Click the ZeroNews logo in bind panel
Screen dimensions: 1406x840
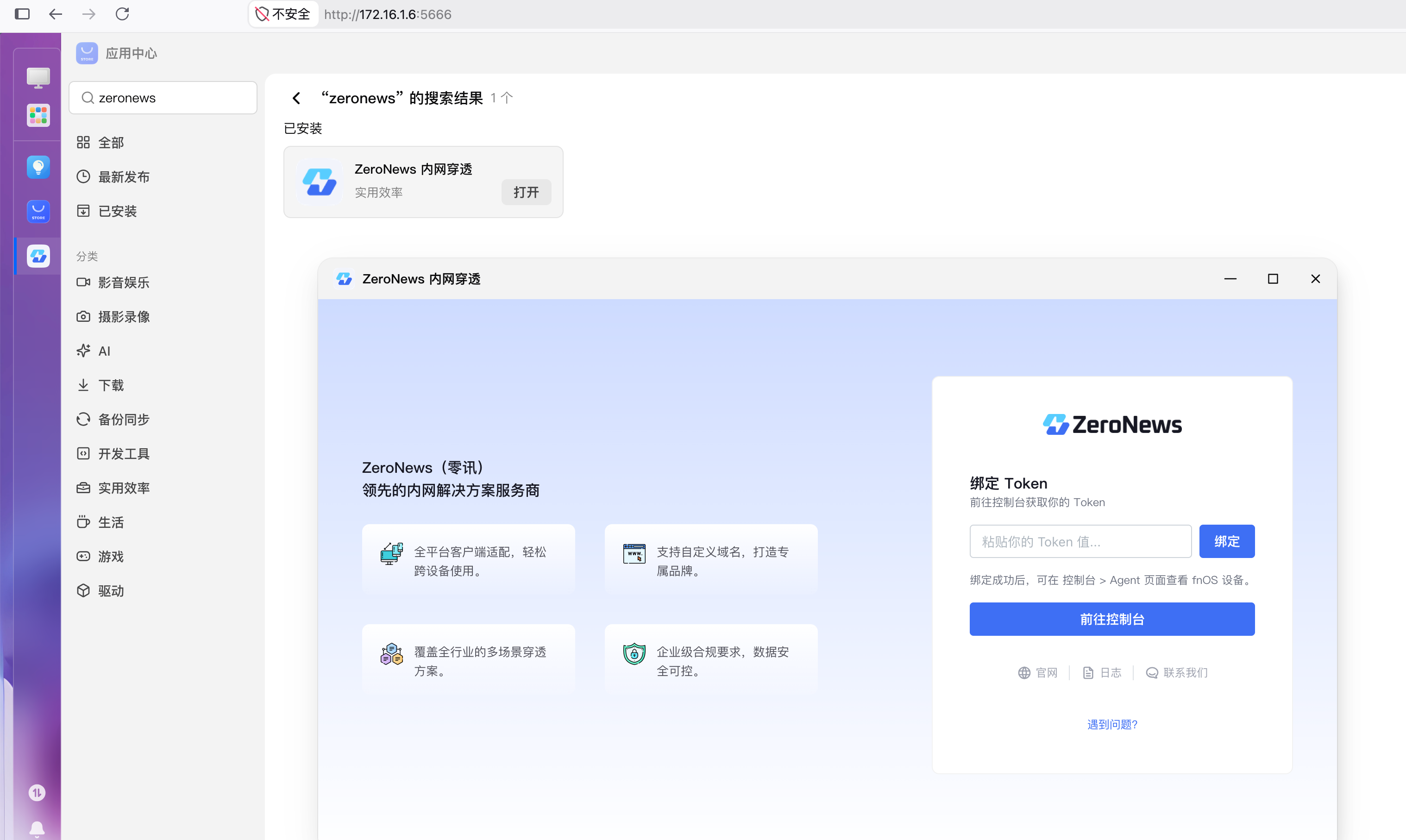pos(1112,425)
